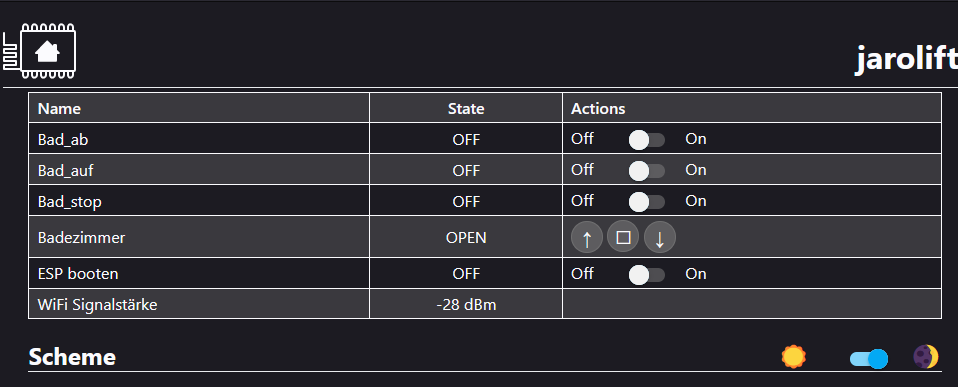Image resolution: width=958 pixels, height=387 pixels.
Task: Click the ESPHome chip home logo
Action: [40, 51]
